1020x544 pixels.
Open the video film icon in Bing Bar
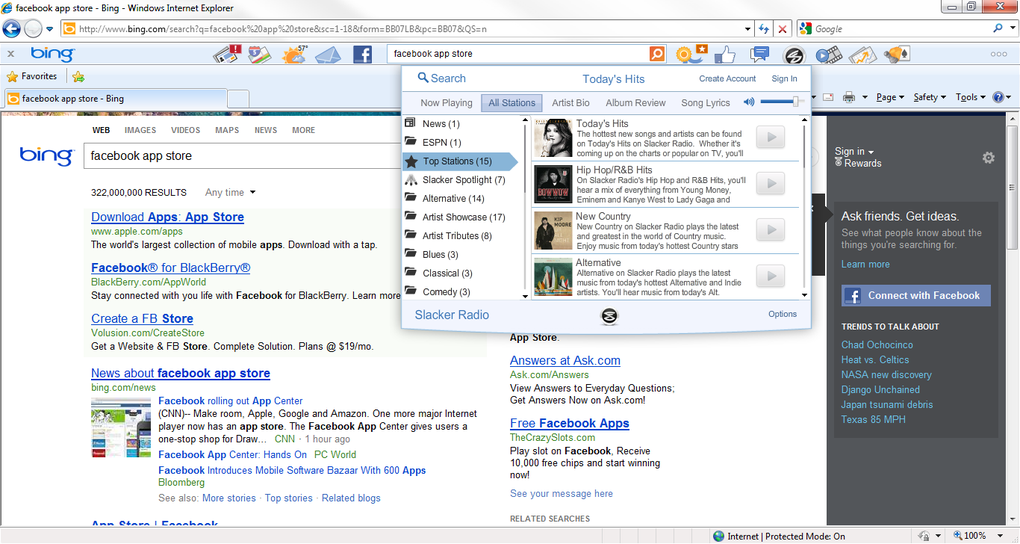tap(828, 55)
